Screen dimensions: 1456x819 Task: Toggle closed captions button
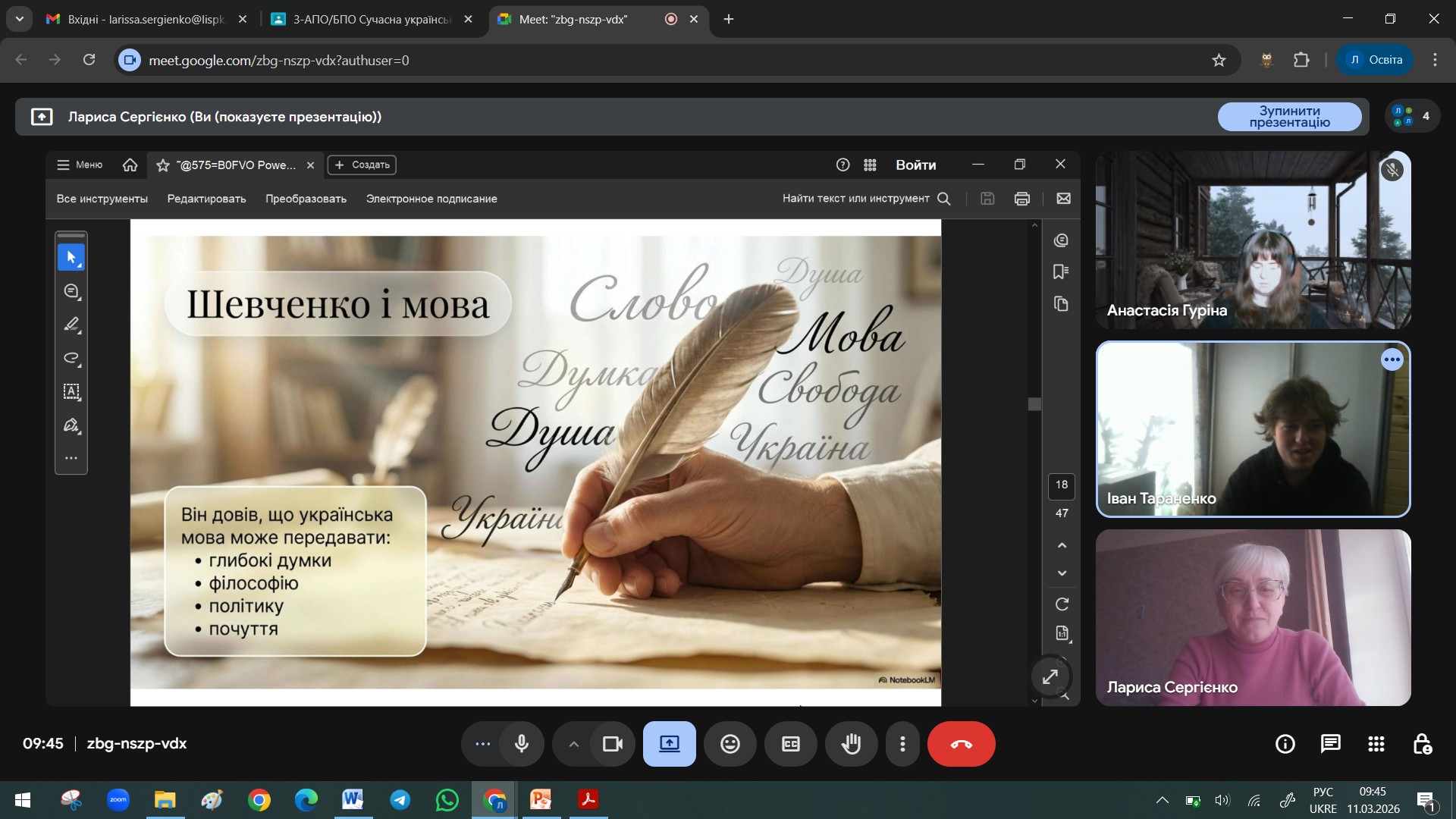790,744
